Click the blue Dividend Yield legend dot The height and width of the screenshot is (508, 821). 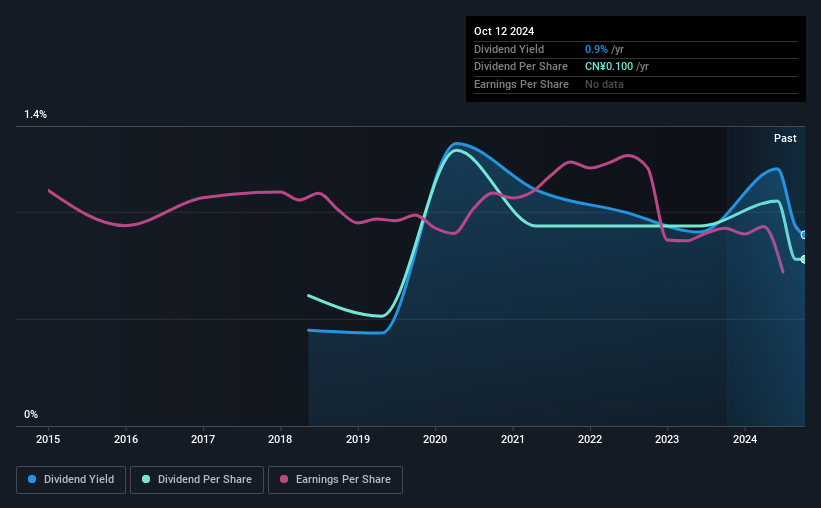pos(32,479)
